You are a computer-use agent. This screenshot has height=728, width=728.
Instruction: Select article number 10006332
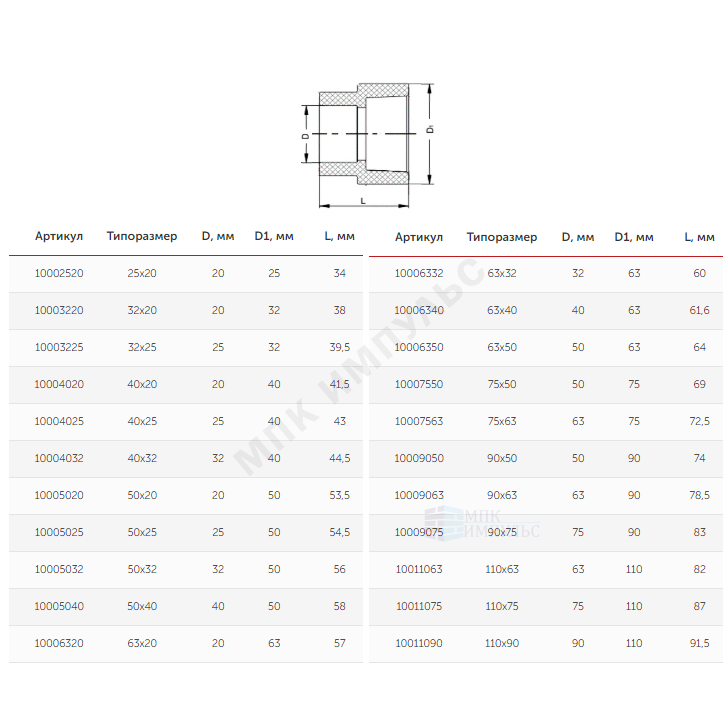[x=419, y=273]
